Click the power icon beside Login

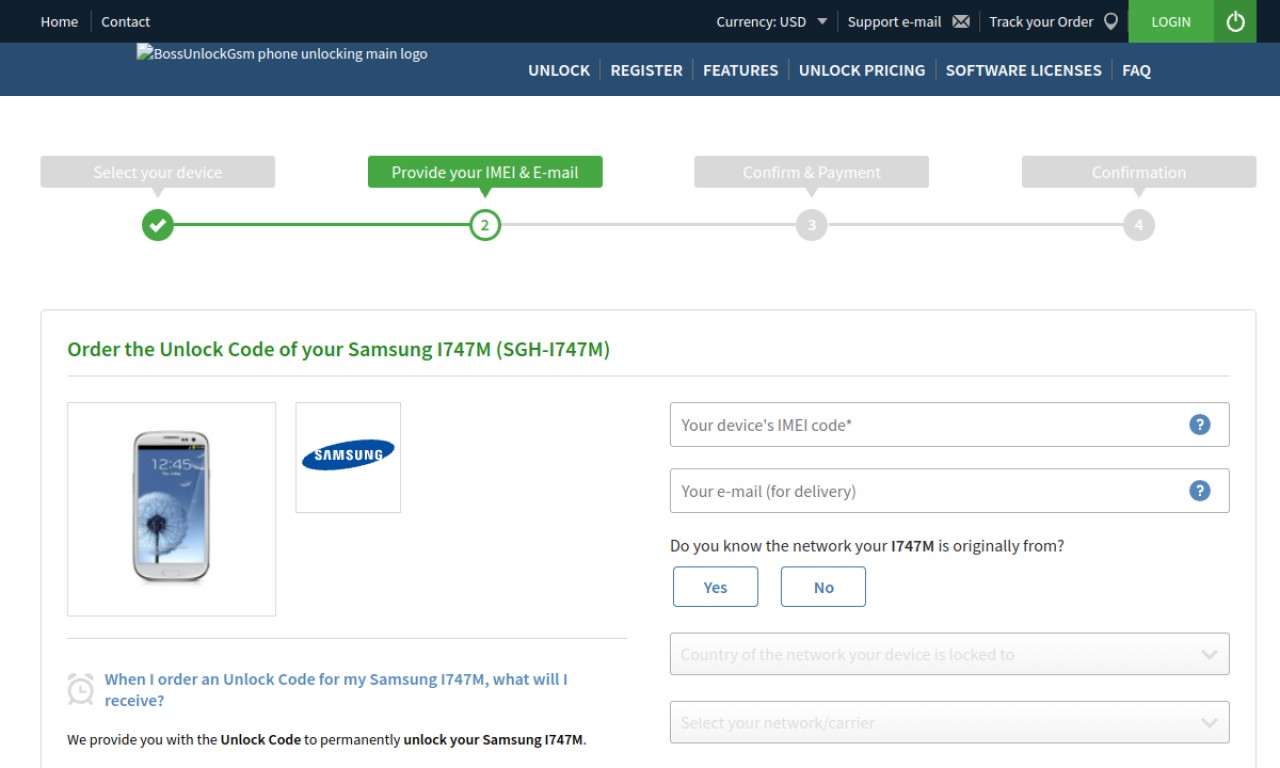pos(1236,21)
